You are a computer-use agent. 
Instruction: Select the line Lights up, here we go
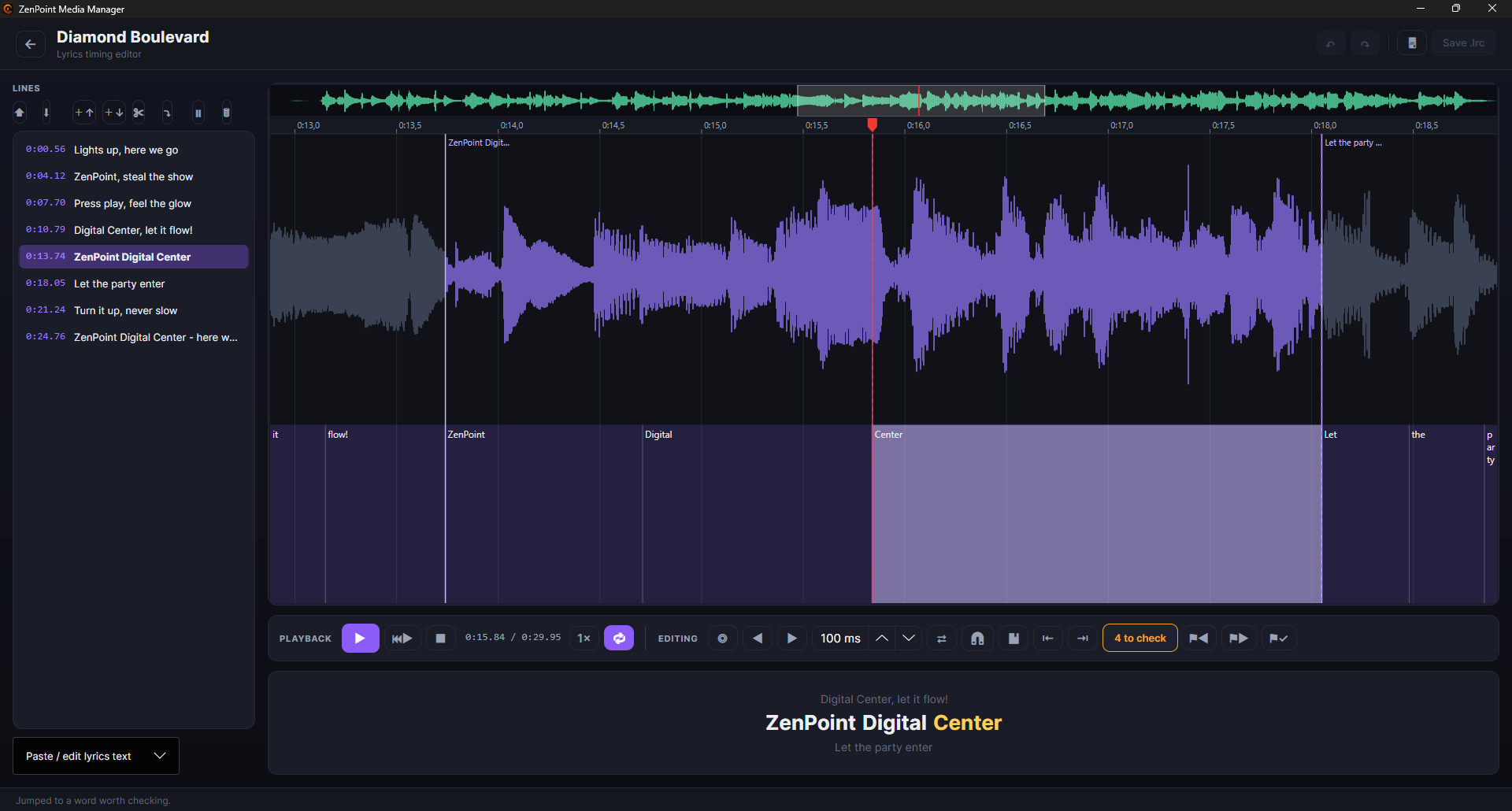click(134, 150)
